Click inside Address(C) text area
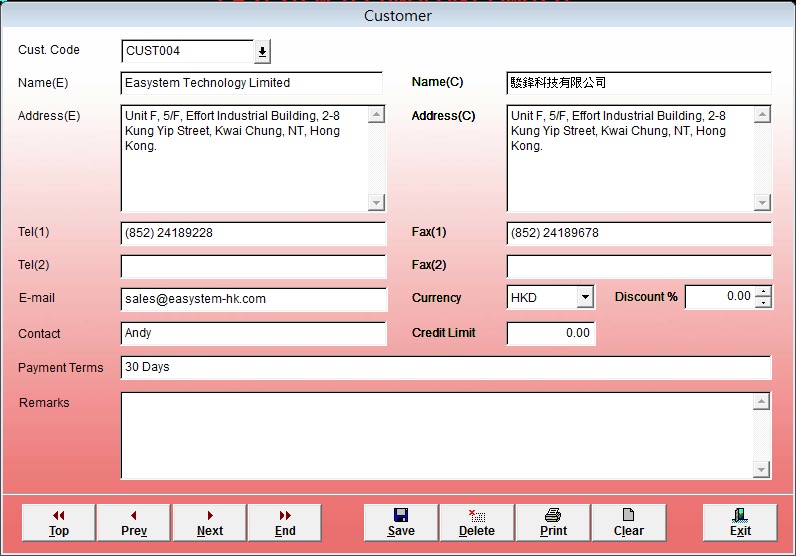Screen dimensions: 796x556 point(631,158)
